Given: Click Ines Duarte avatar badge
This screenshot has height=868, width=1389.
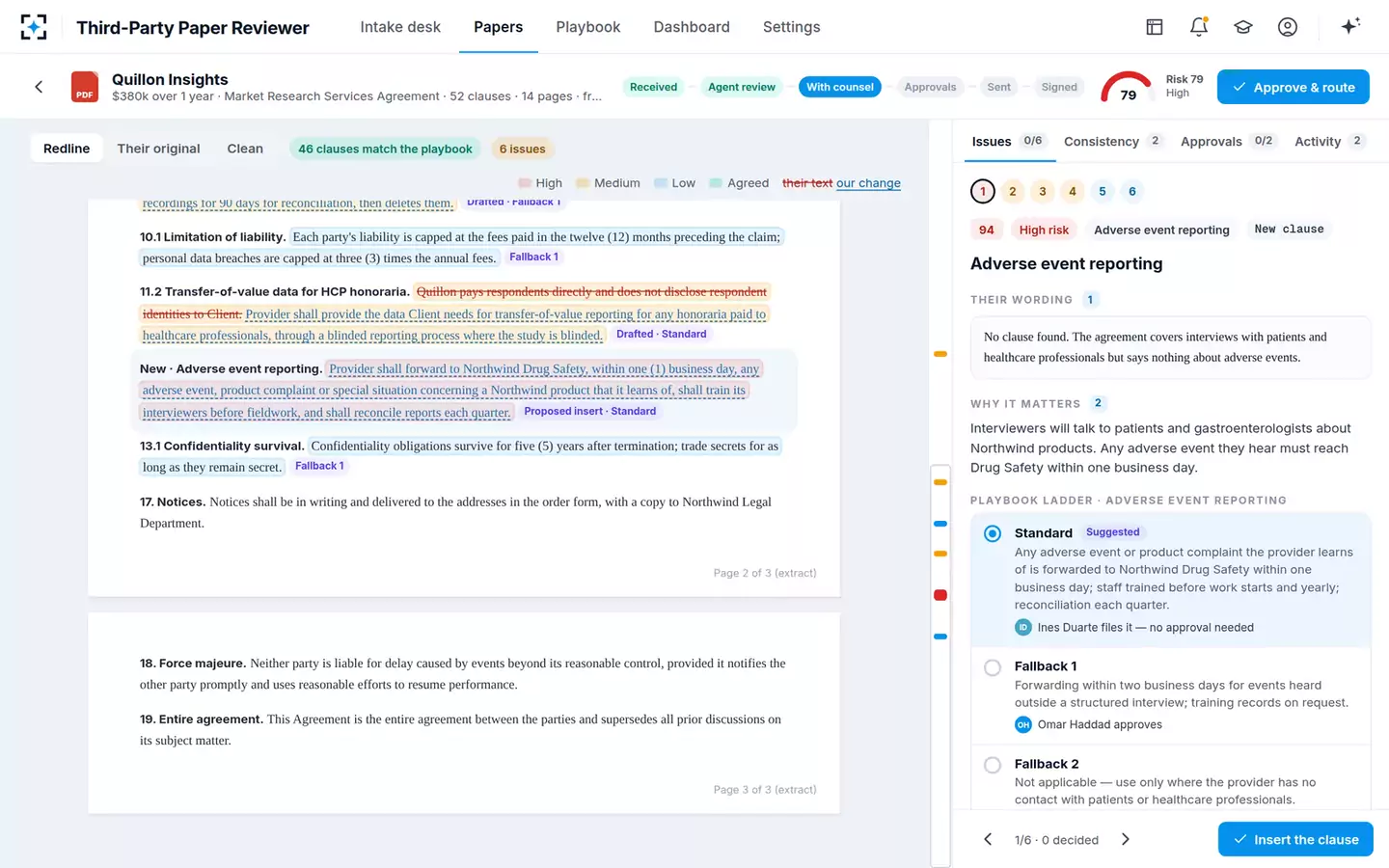Looking at the screenshot, I should 1023,627.
